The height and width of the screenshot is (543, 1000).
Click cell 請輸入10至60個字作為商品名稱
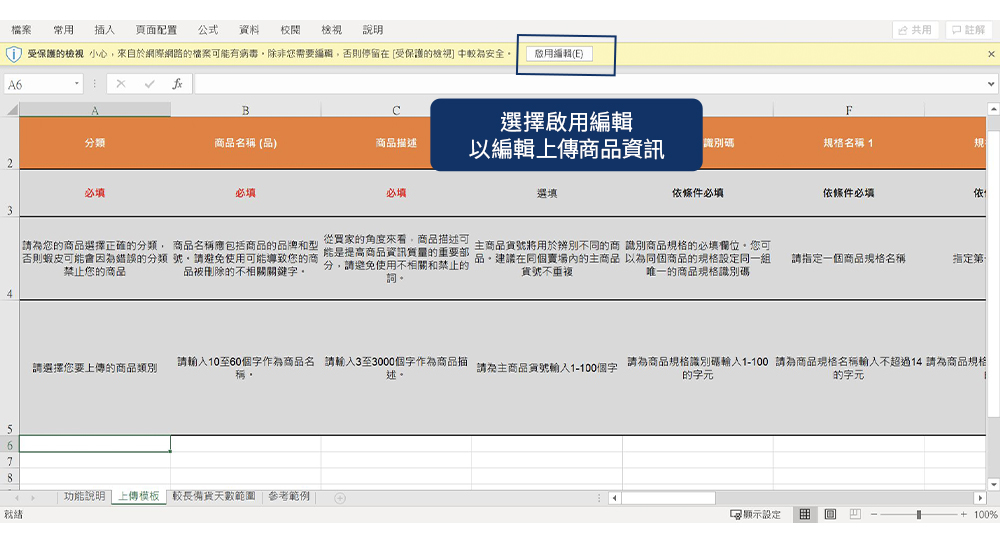(x=246, y=368)
